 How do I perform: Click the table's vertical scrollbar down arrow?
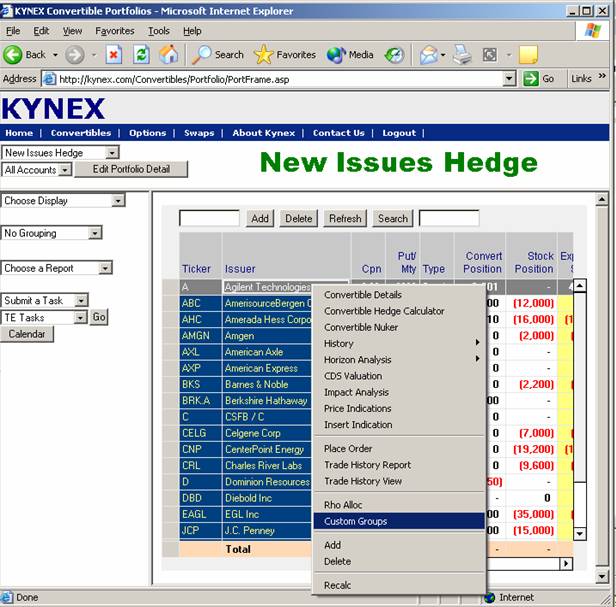click(x=580, y=534)
